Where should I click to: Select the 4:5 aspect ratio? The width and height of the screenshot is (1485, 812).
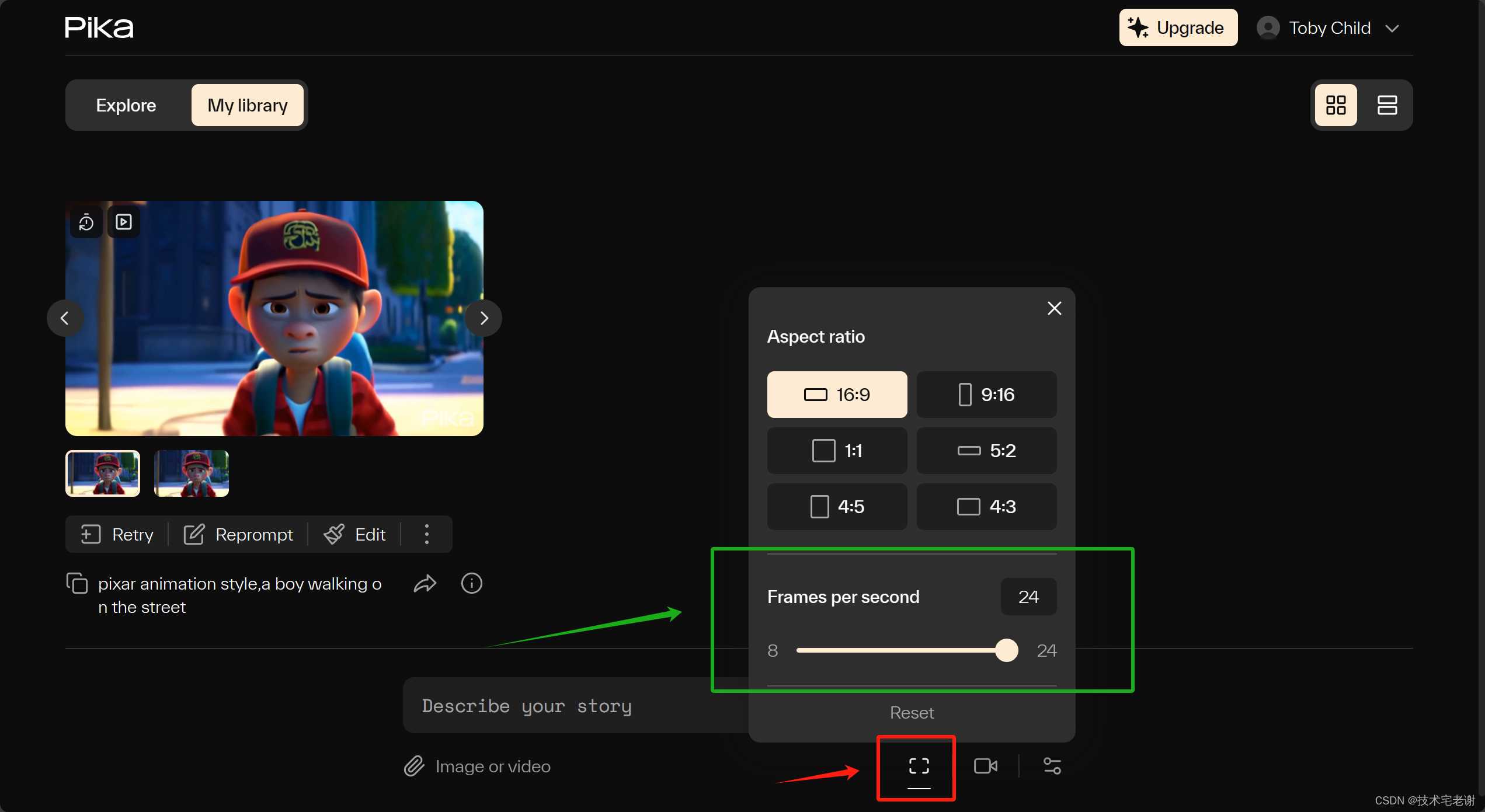tap(837, 507)
